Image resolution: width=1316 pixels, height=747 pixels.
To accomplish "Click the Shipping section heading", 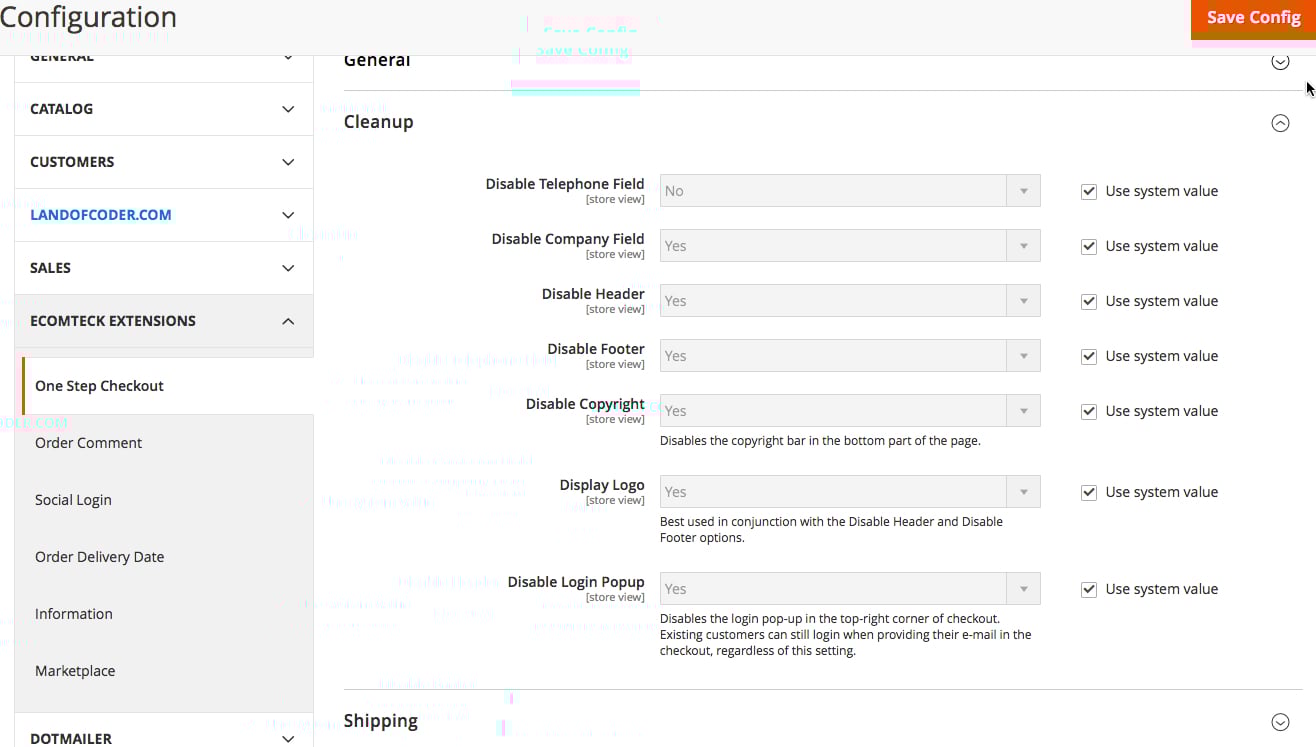I will tap(381, 721).
